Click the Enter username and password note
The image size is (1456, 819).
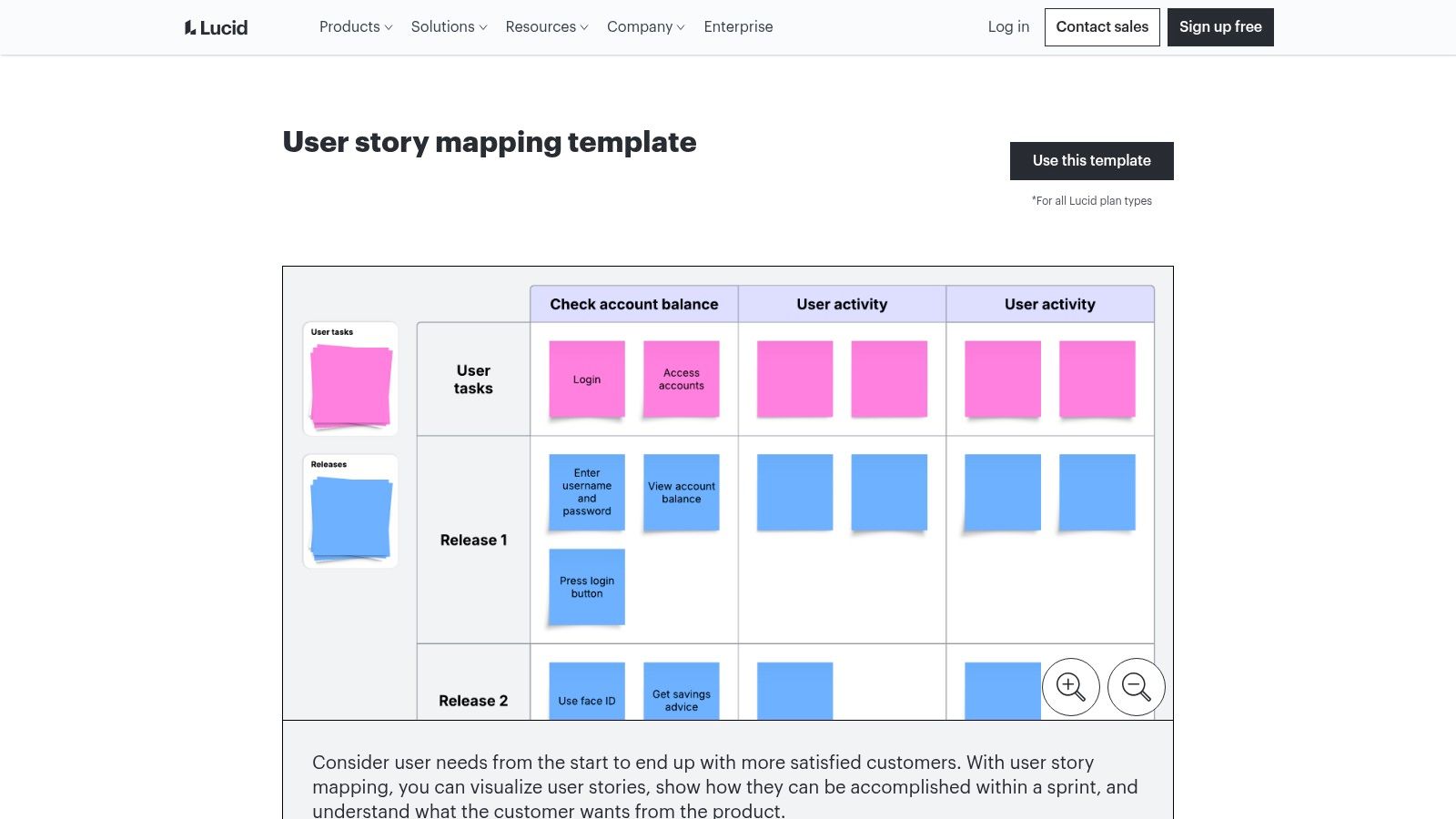click(x=587, y=492)
